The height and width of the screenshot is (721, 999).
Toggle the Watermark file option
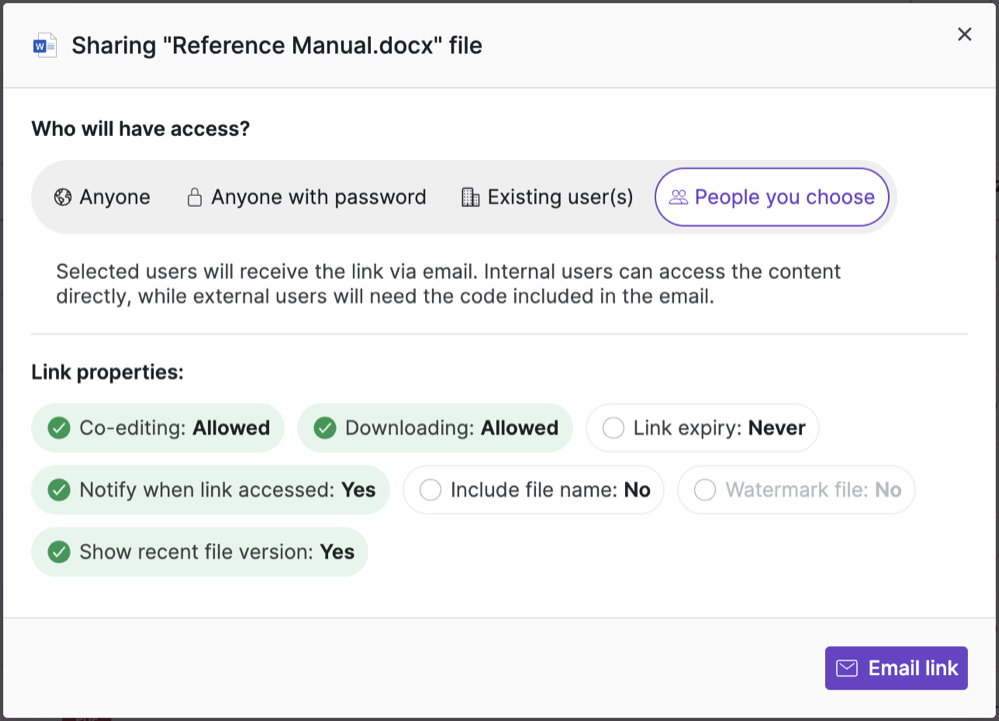(796, 490)
